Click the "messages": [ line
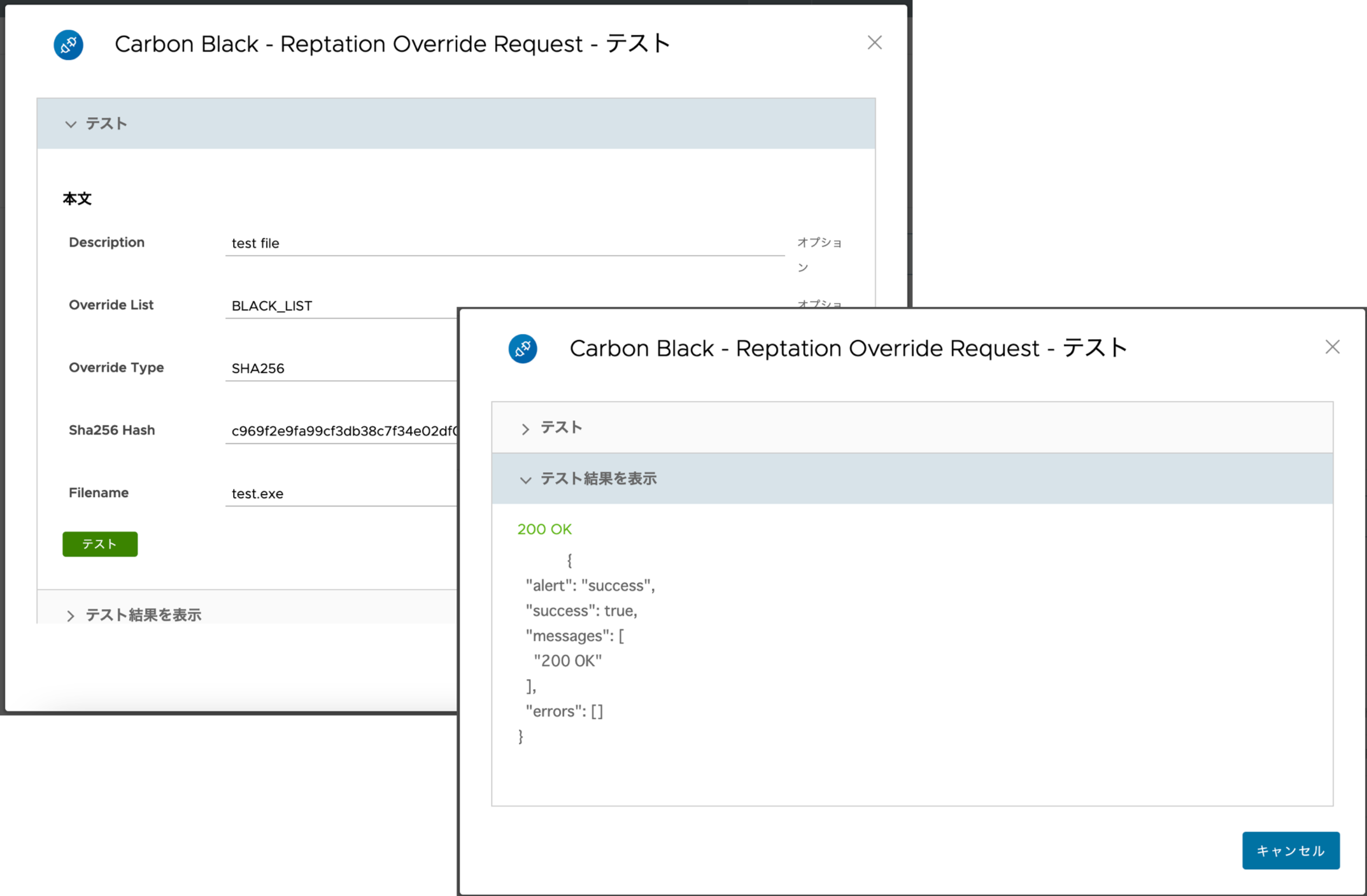 [x=575, y=636]
